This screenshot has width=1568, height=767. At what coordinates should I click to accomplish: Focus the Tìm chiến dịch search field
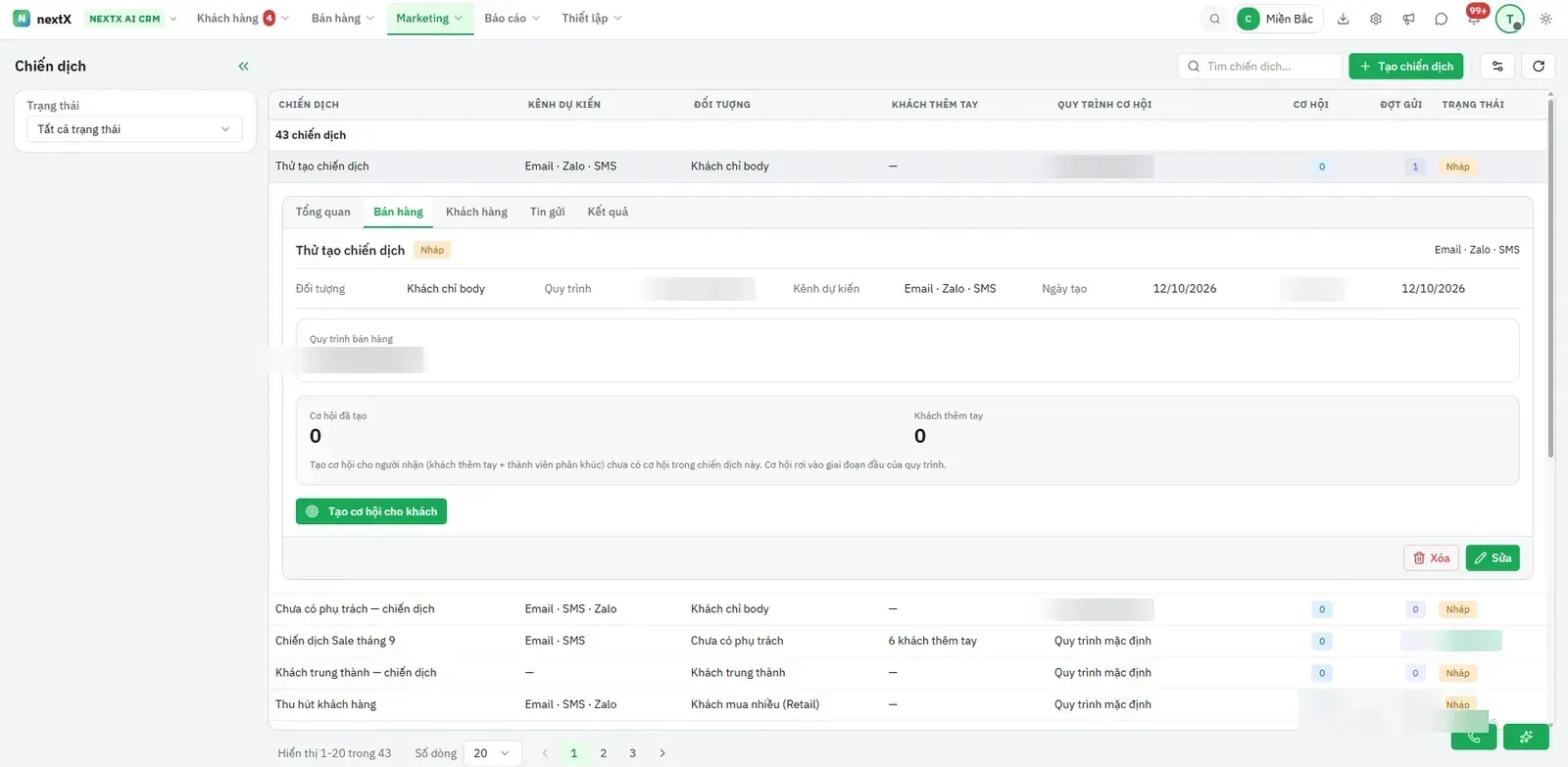pyautogui.click(x=1259, y=67)
